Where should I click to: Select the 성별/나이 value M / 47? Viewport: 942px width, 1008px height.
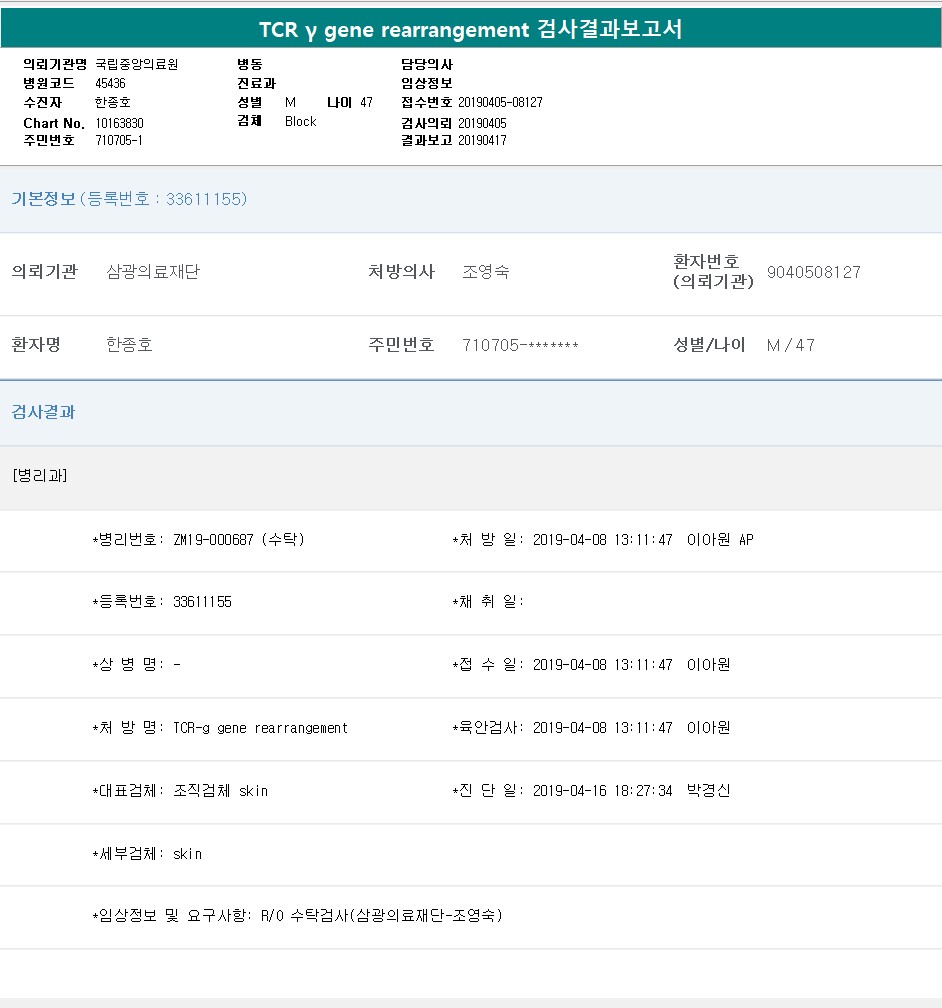790,345
